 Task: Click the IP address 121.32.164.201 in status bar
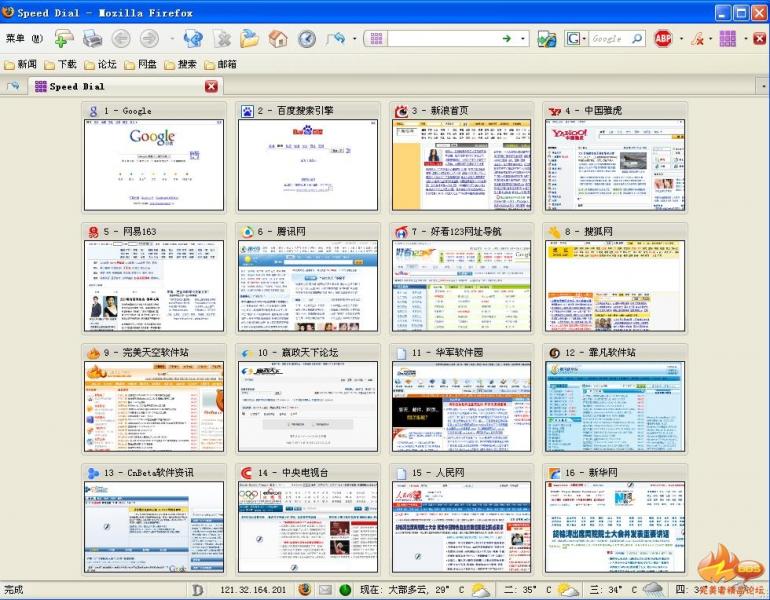(253, 590)
